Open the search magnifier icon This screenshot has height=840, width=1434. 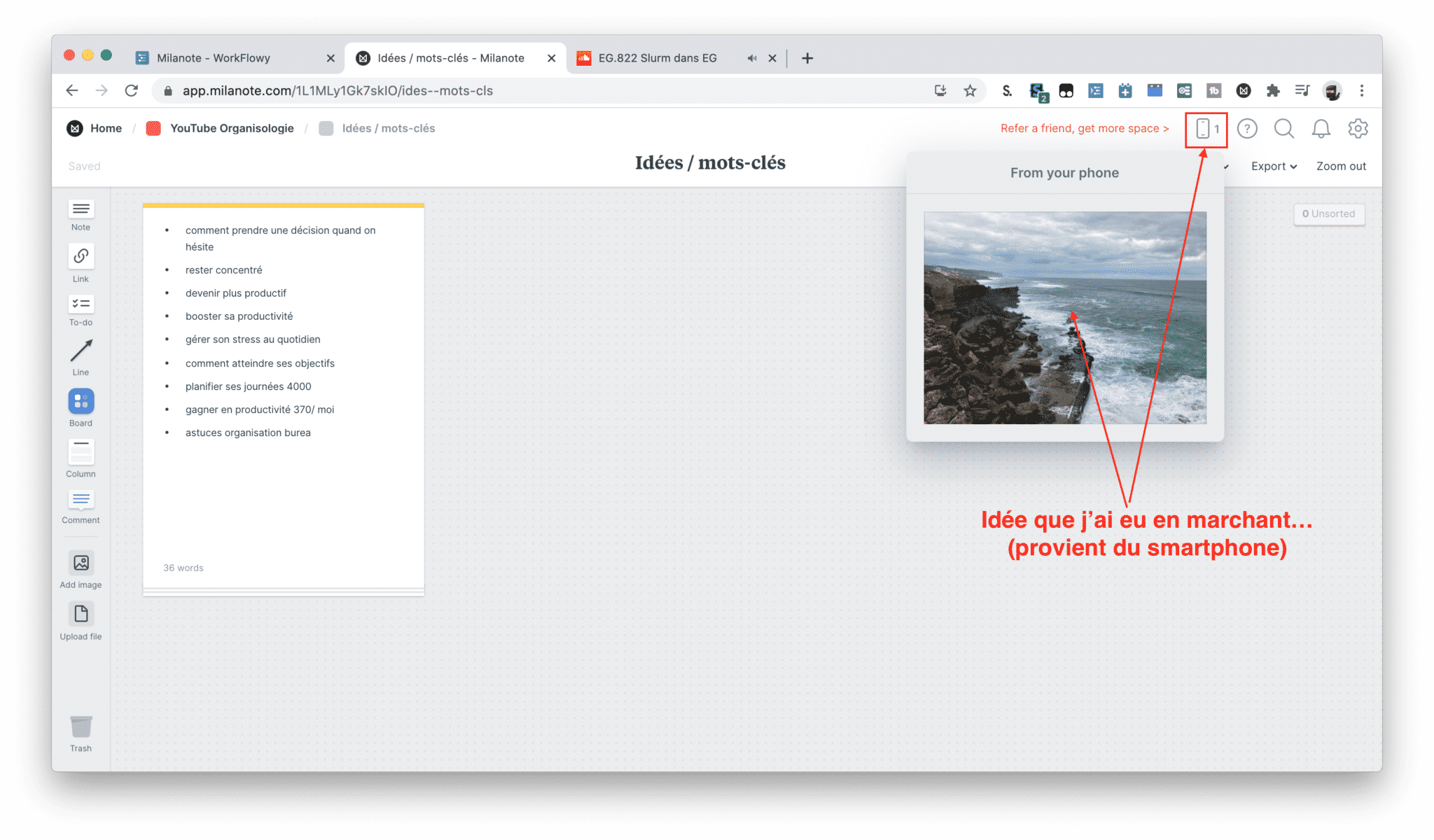pyautogui.click(x=1284, y=129)
